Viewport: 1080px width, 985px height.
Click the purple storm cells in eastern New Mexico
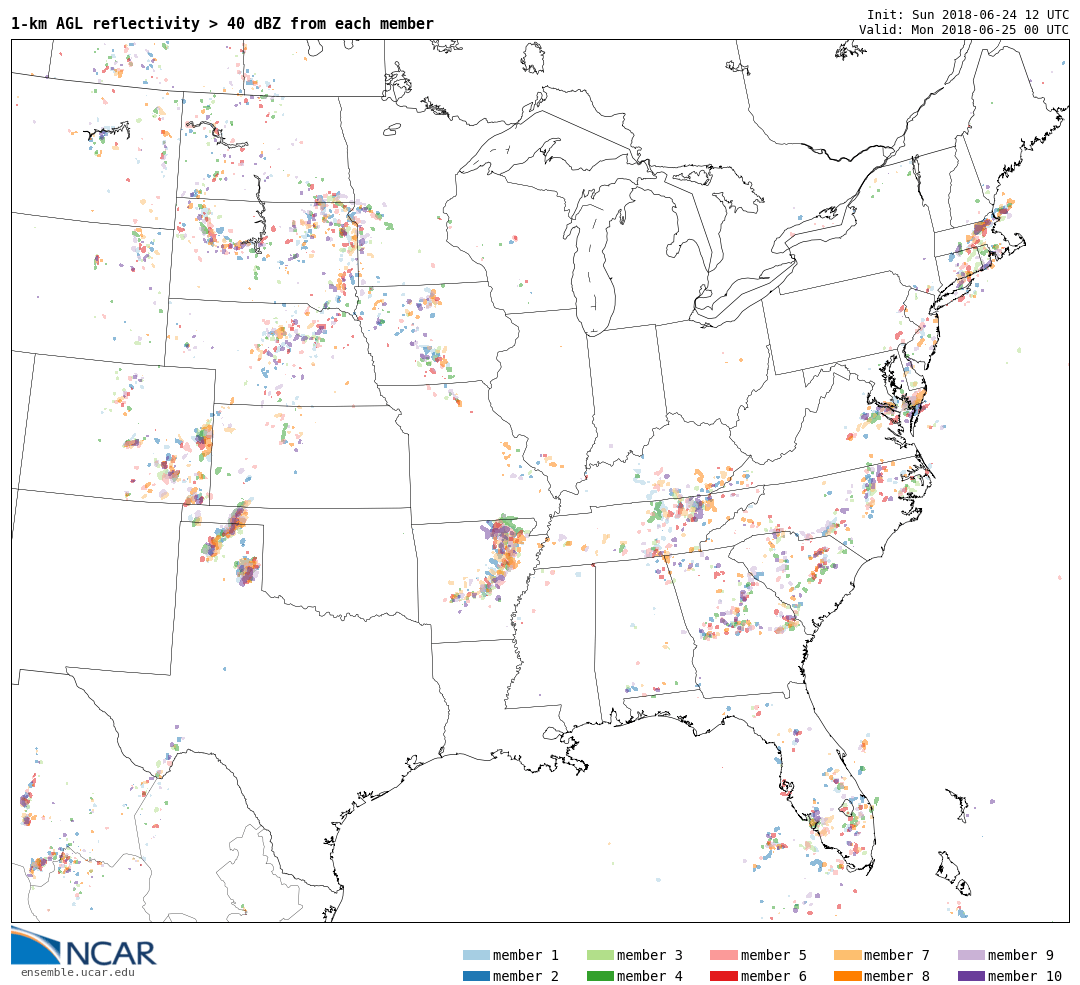coord(246,571)
